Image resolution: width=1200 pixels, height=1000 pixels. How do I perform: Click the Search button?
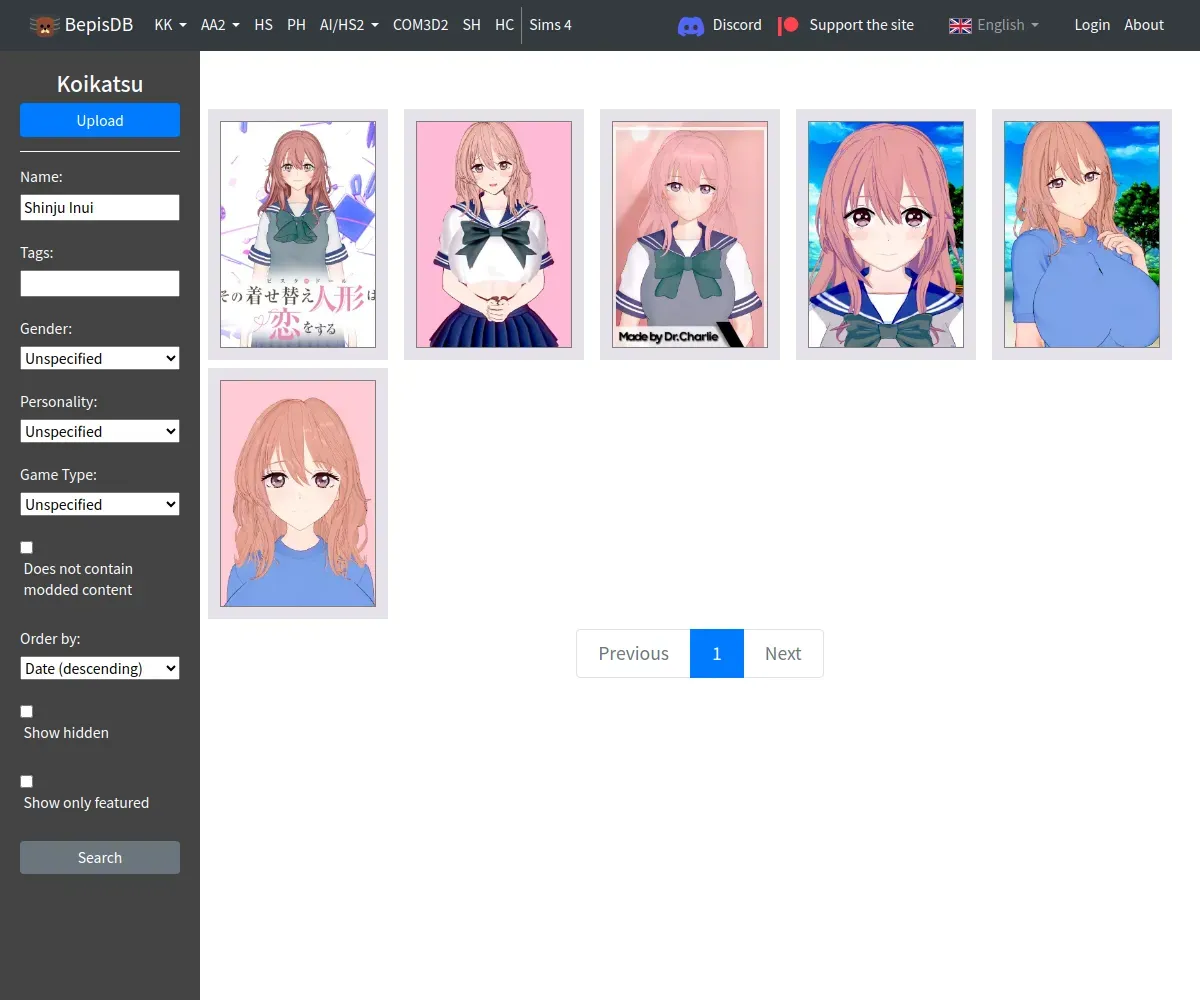click(x=100, y=857)
